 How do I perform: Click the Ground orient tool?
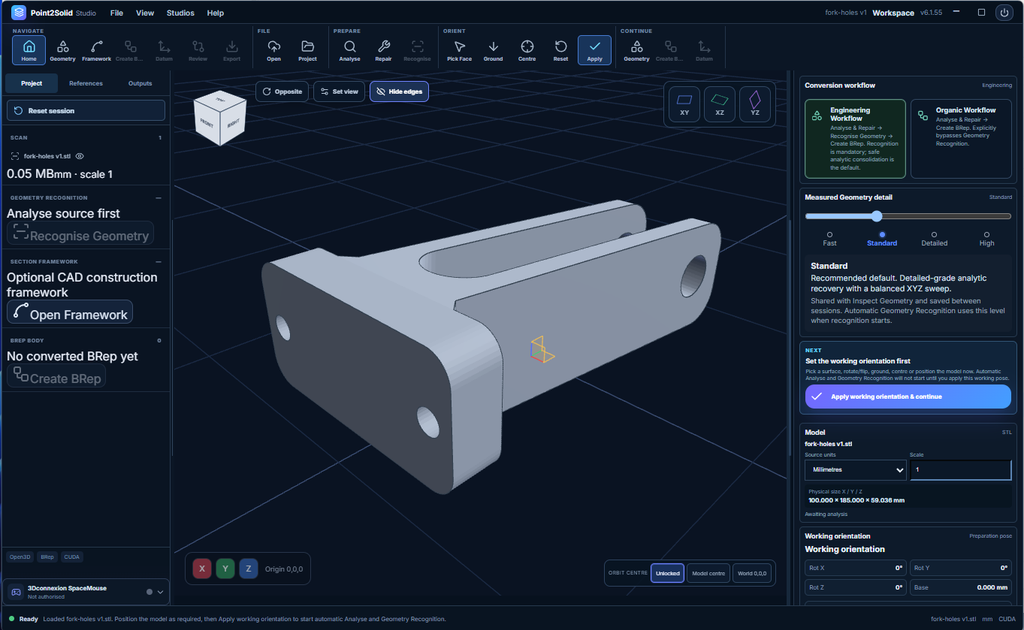point(493,50)
